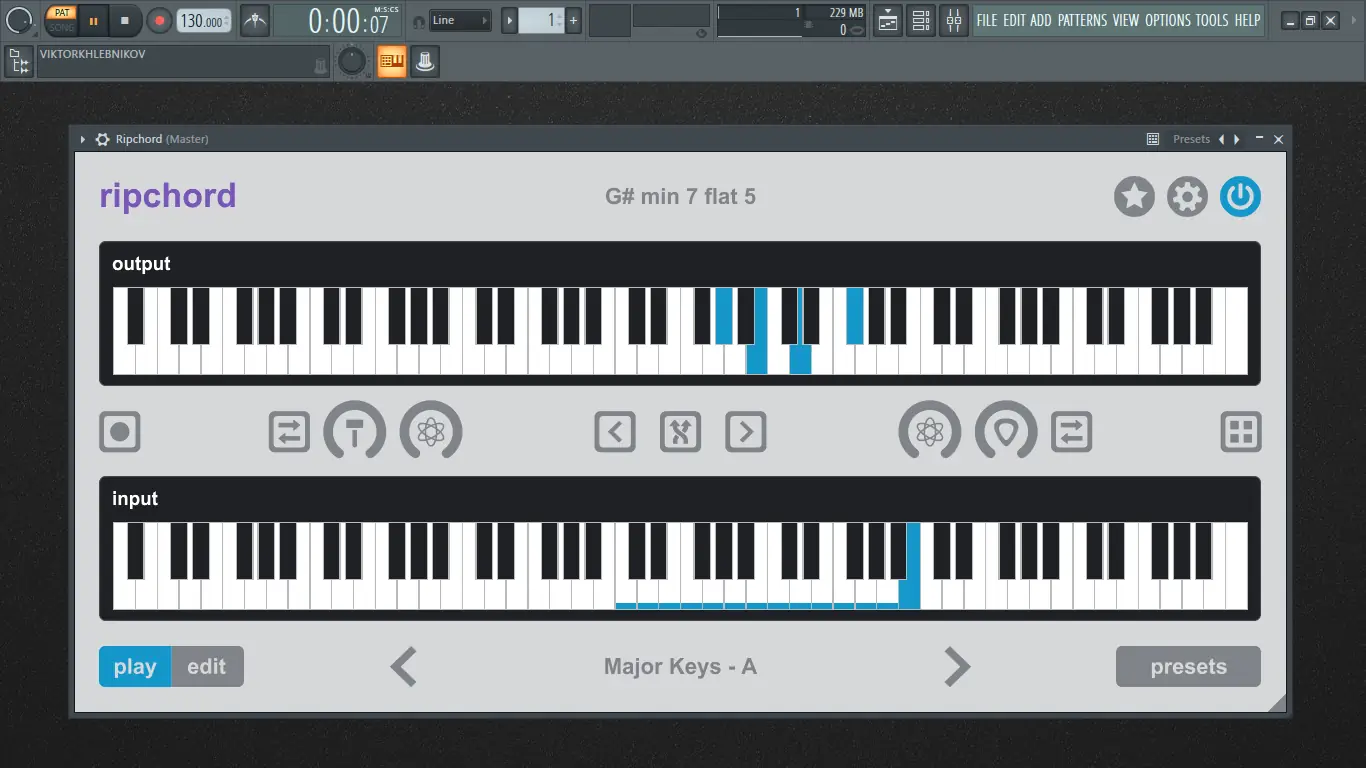This screenshot has width=1366, height=768.
Task: Adjust the velocity hammer knob
Action: click(355, 430)
